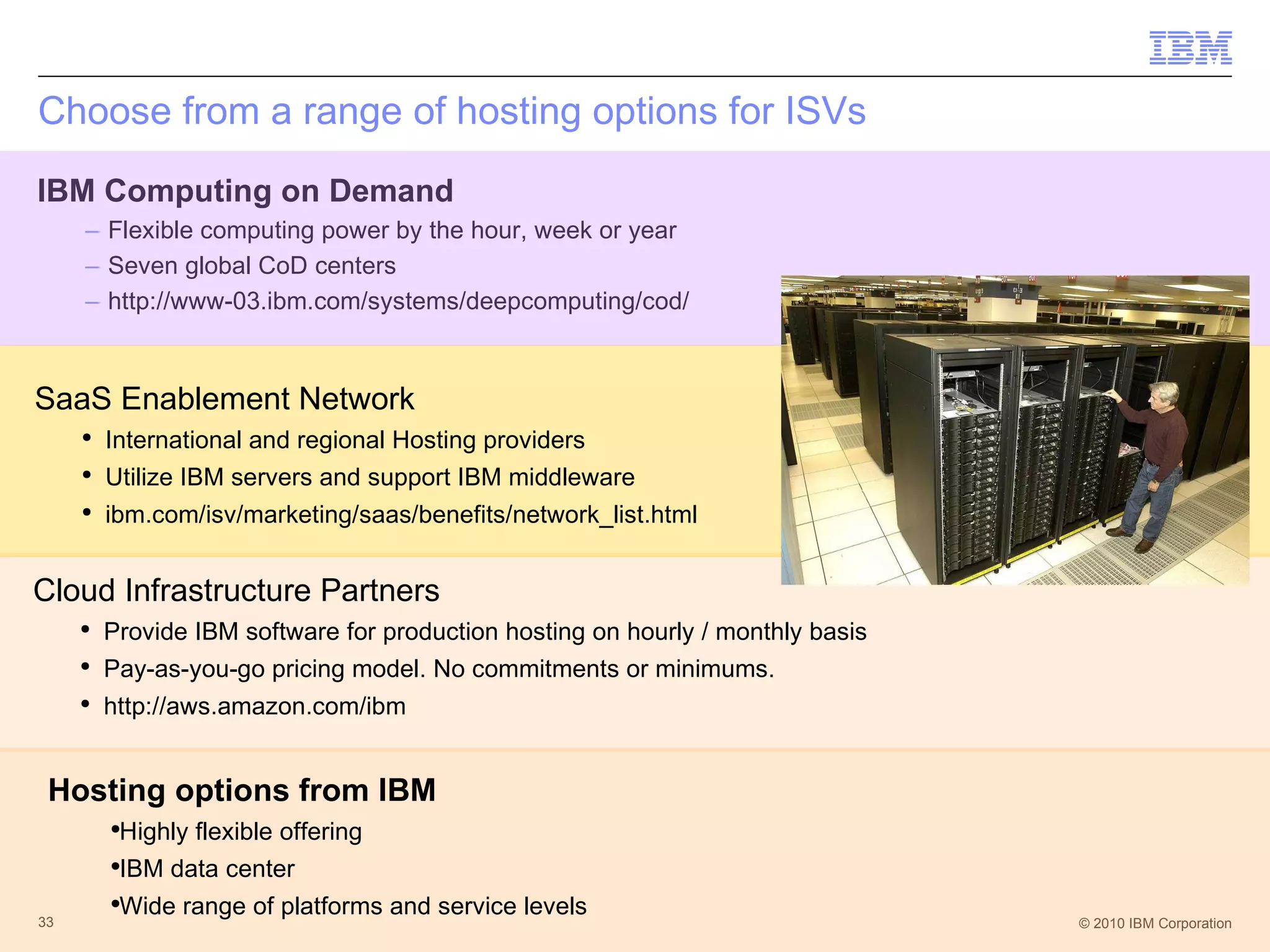The width and height of the screenshot is (1270, 952).
Task: Open the aws.amazon.com/ibm link
Action: click(x=254, y=706)
